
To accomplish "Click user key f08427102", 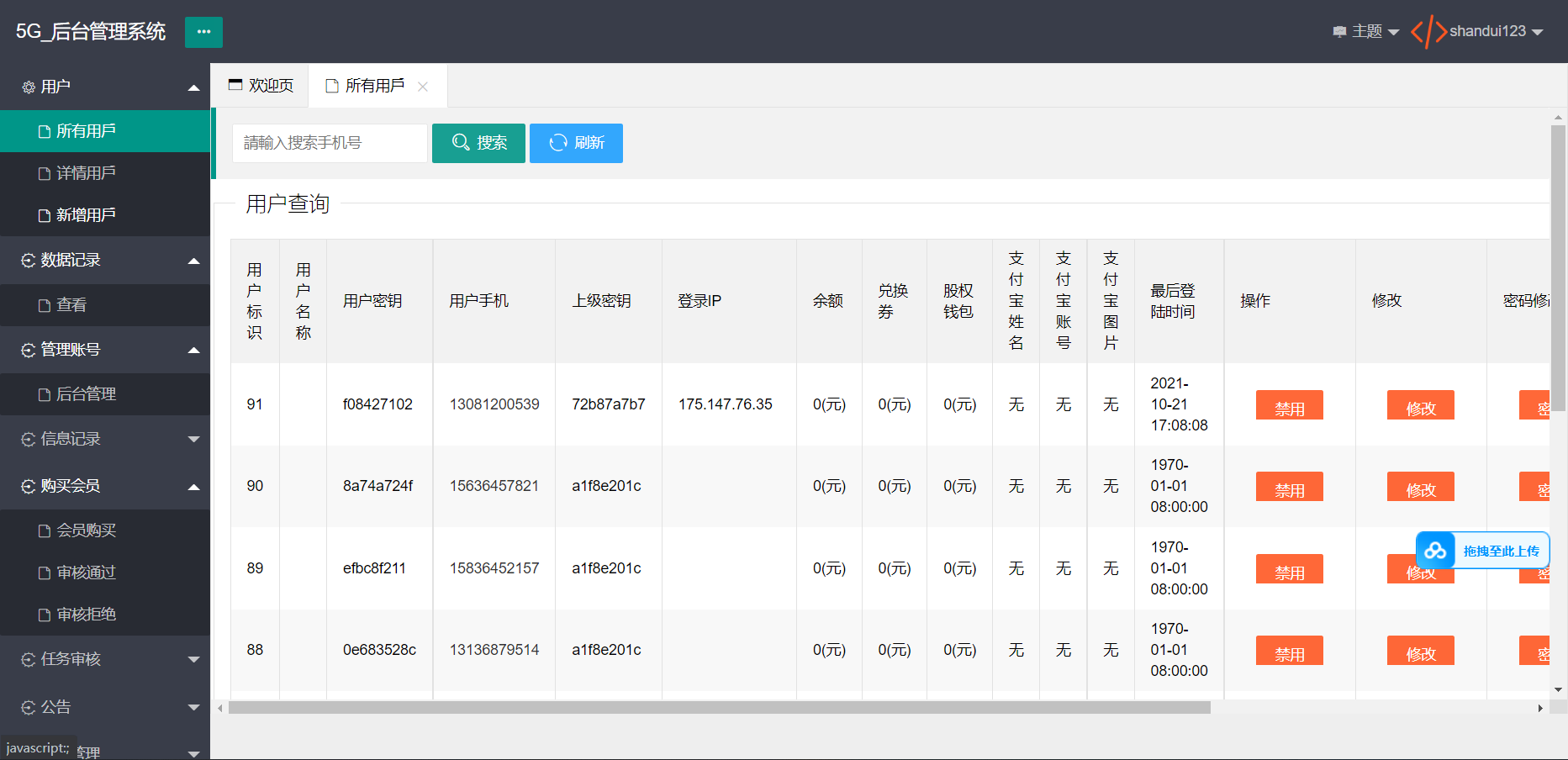I will point(377,404).
